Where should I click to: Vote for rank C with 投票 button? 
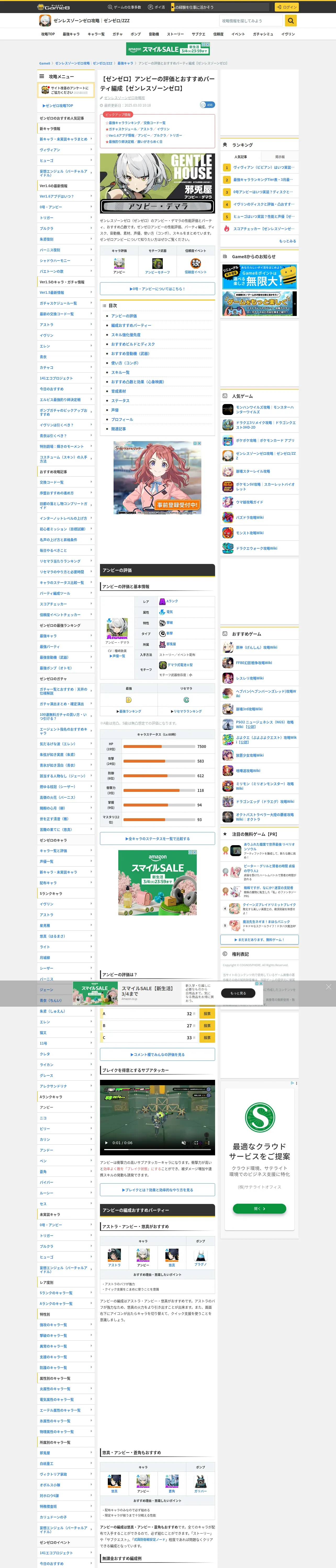pos(207,1038)
